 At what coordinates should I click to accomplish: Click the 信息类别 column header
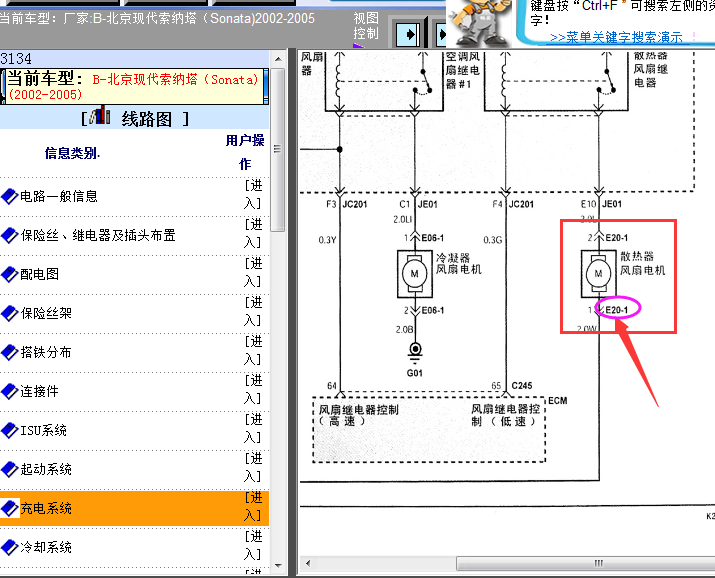(x=72, y=153)
